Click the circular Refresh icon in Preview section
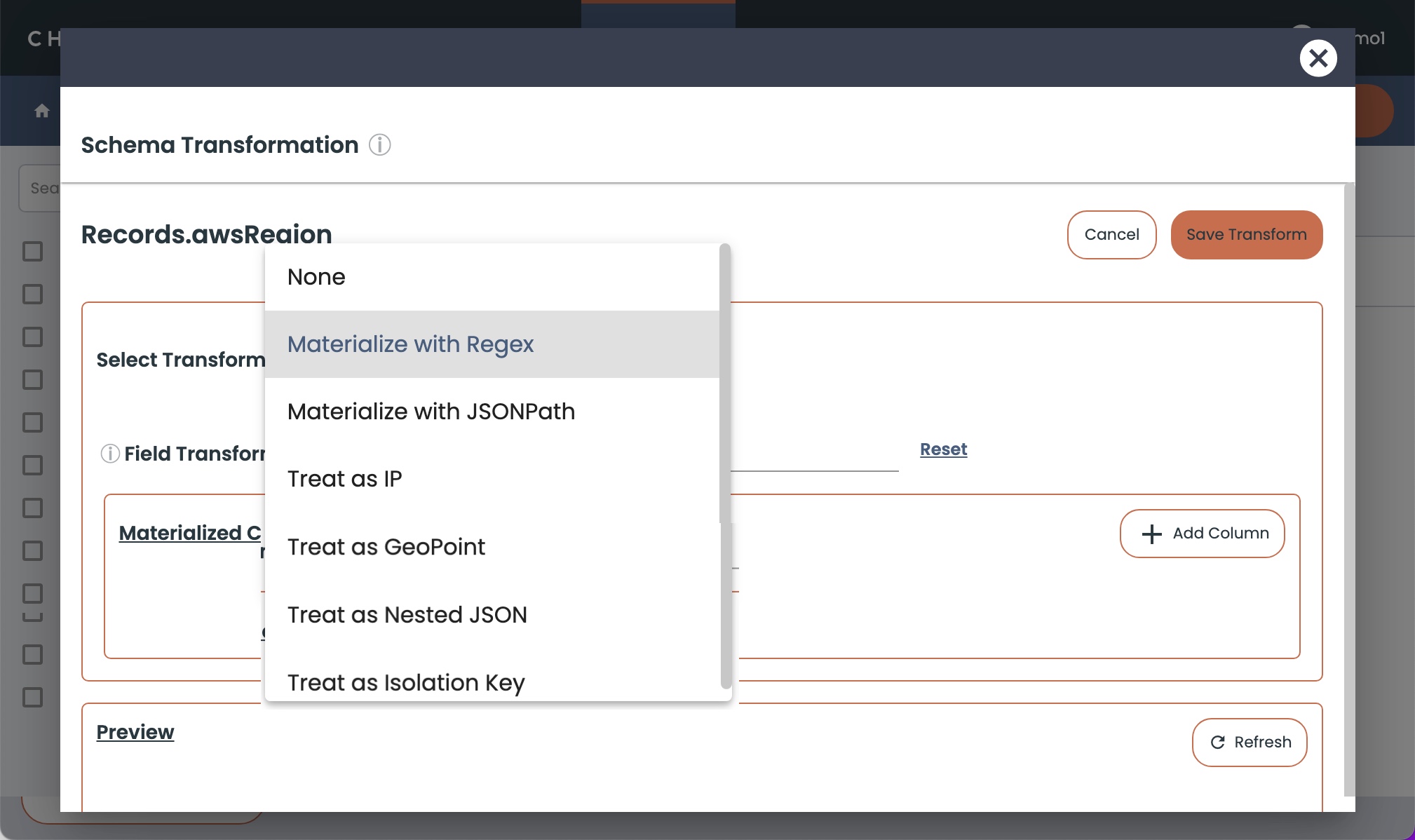 click(x=1217, y=742)
